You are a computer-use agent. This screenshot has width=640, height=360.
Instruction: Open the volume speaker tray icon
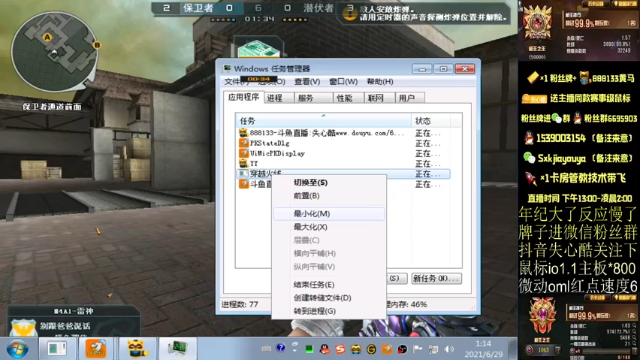(449, 349)
